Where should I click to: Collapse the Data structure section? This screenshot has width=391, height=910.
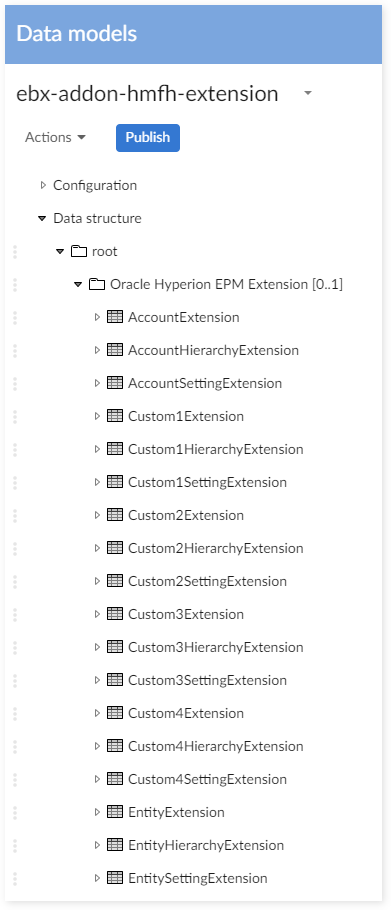click(42, 219)
